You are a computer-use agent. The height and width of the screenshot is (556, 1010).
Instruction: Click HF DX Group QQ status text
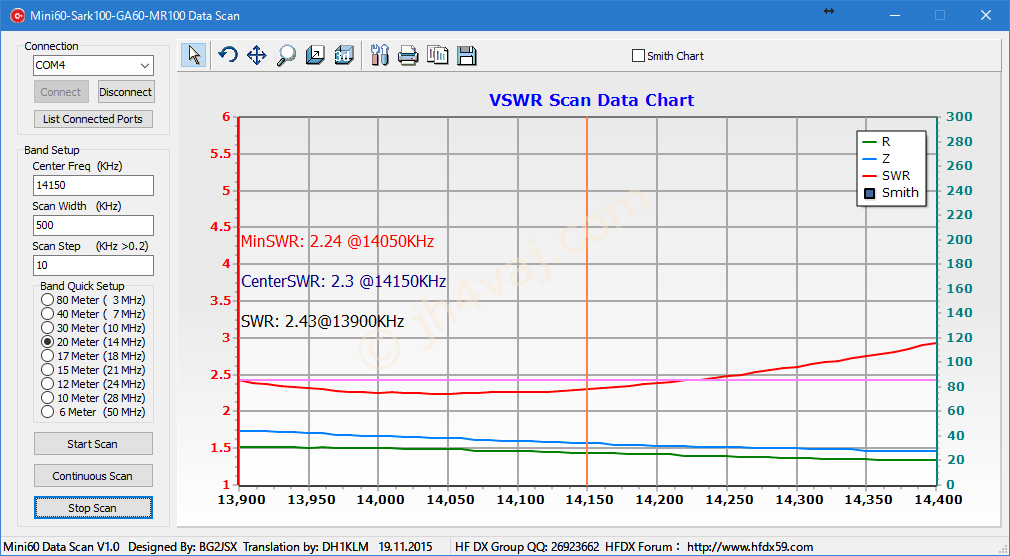527,547
